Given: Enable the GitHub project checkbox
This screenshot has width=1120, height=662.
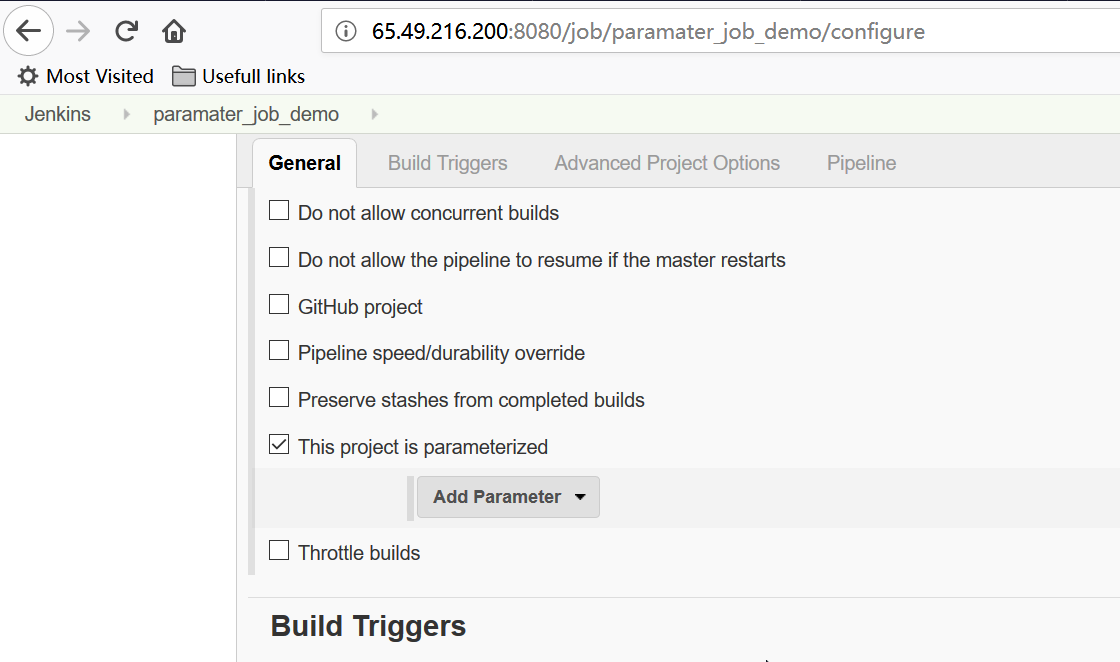Looking at the screenshot, I should tap(278, 304).
